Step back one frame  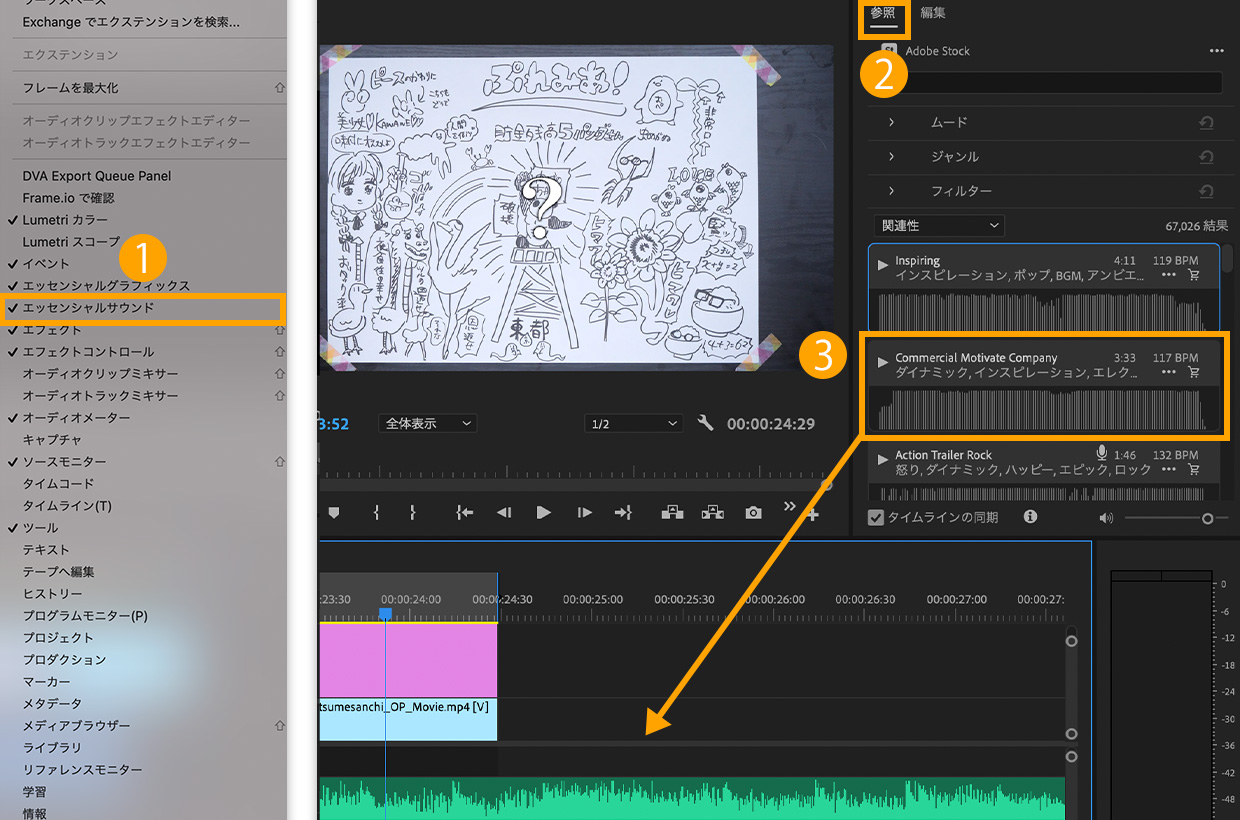(504, 513)
